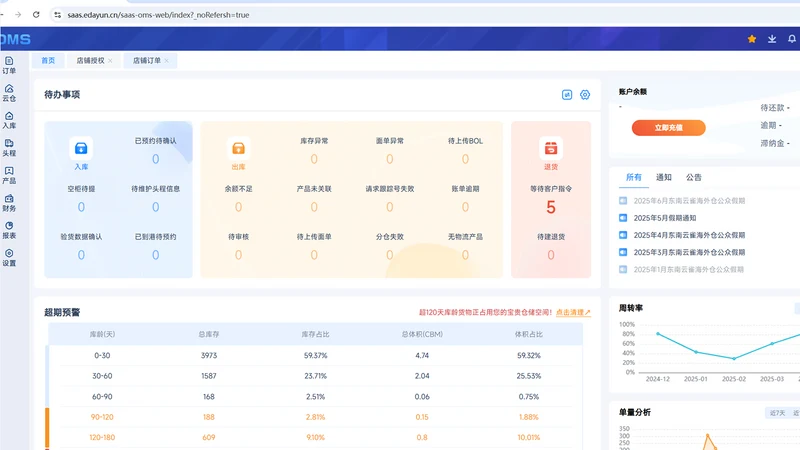
Task: Select the 通知 messages tab
Action: [x=664, y=177]
